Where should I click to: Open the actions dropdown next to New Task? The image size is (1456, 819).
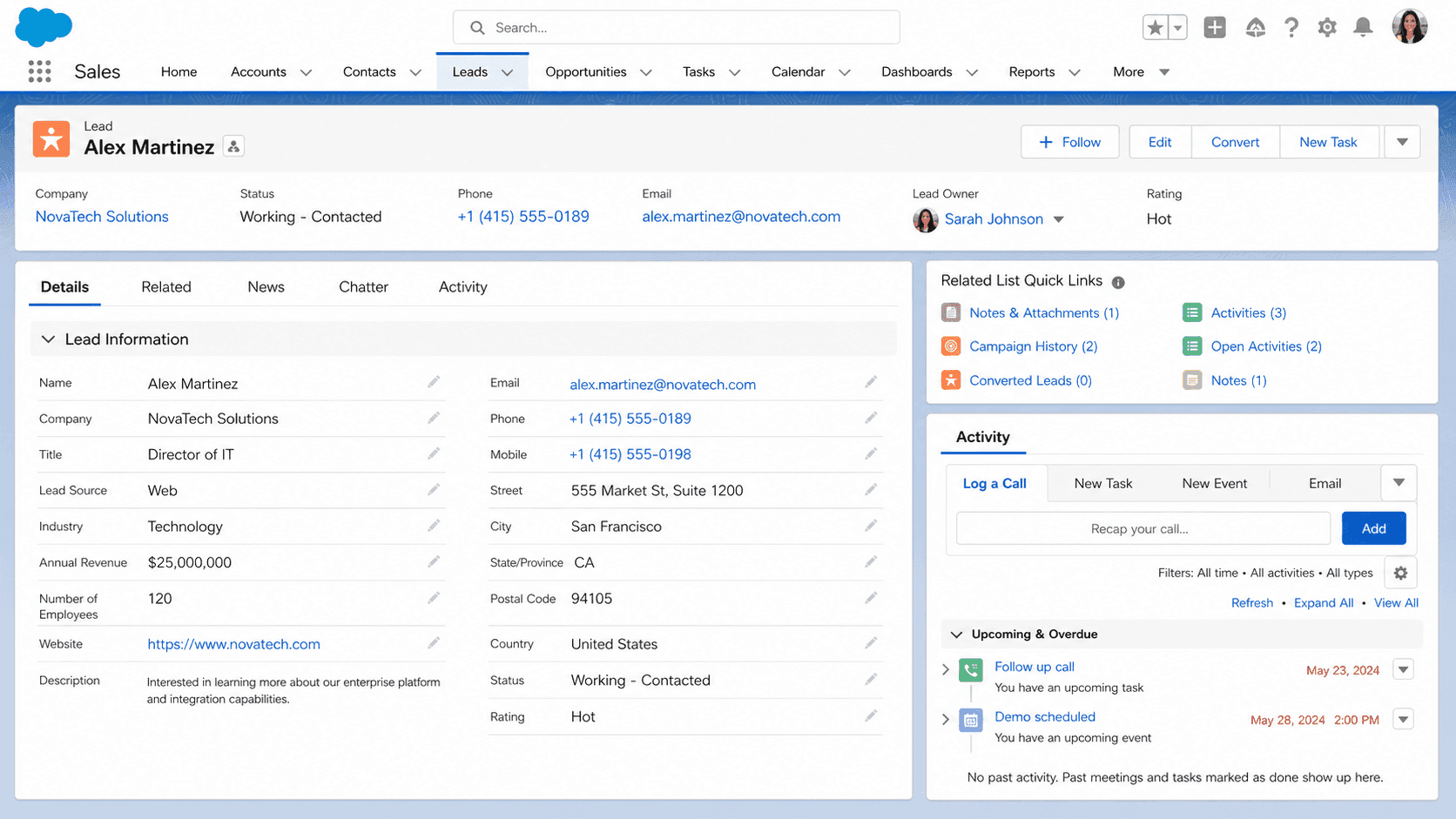pos(1402,142)
